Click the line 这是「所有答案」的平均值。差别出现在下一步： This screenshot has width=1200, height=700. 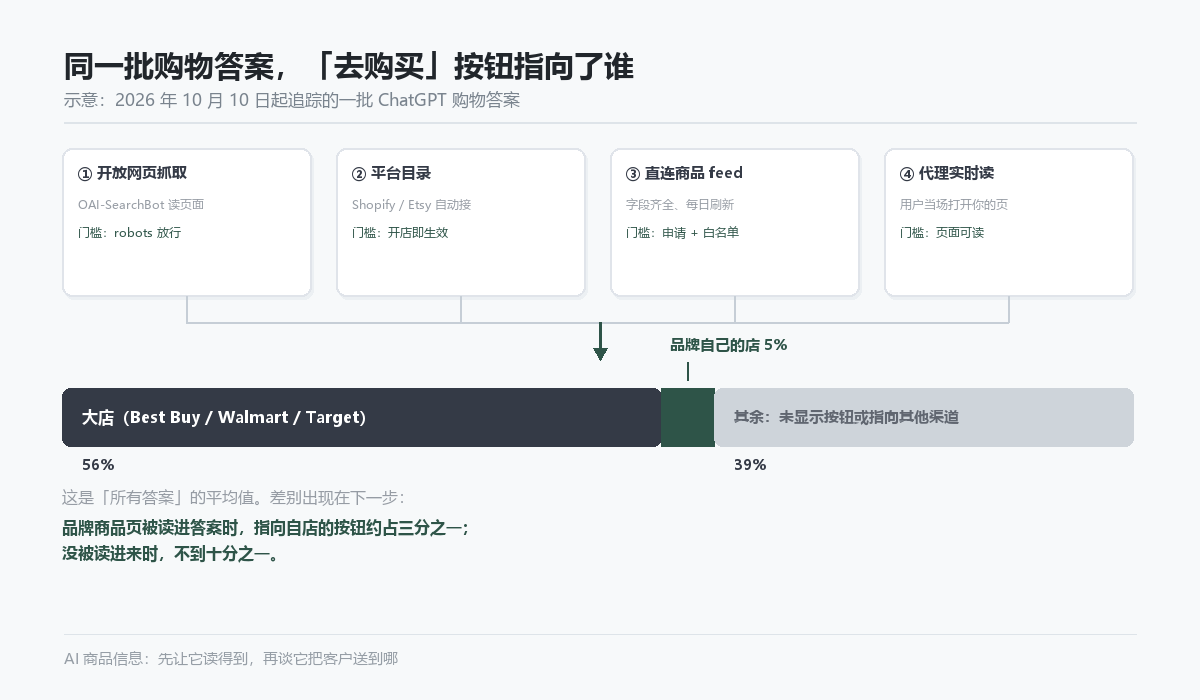point(233,498)
